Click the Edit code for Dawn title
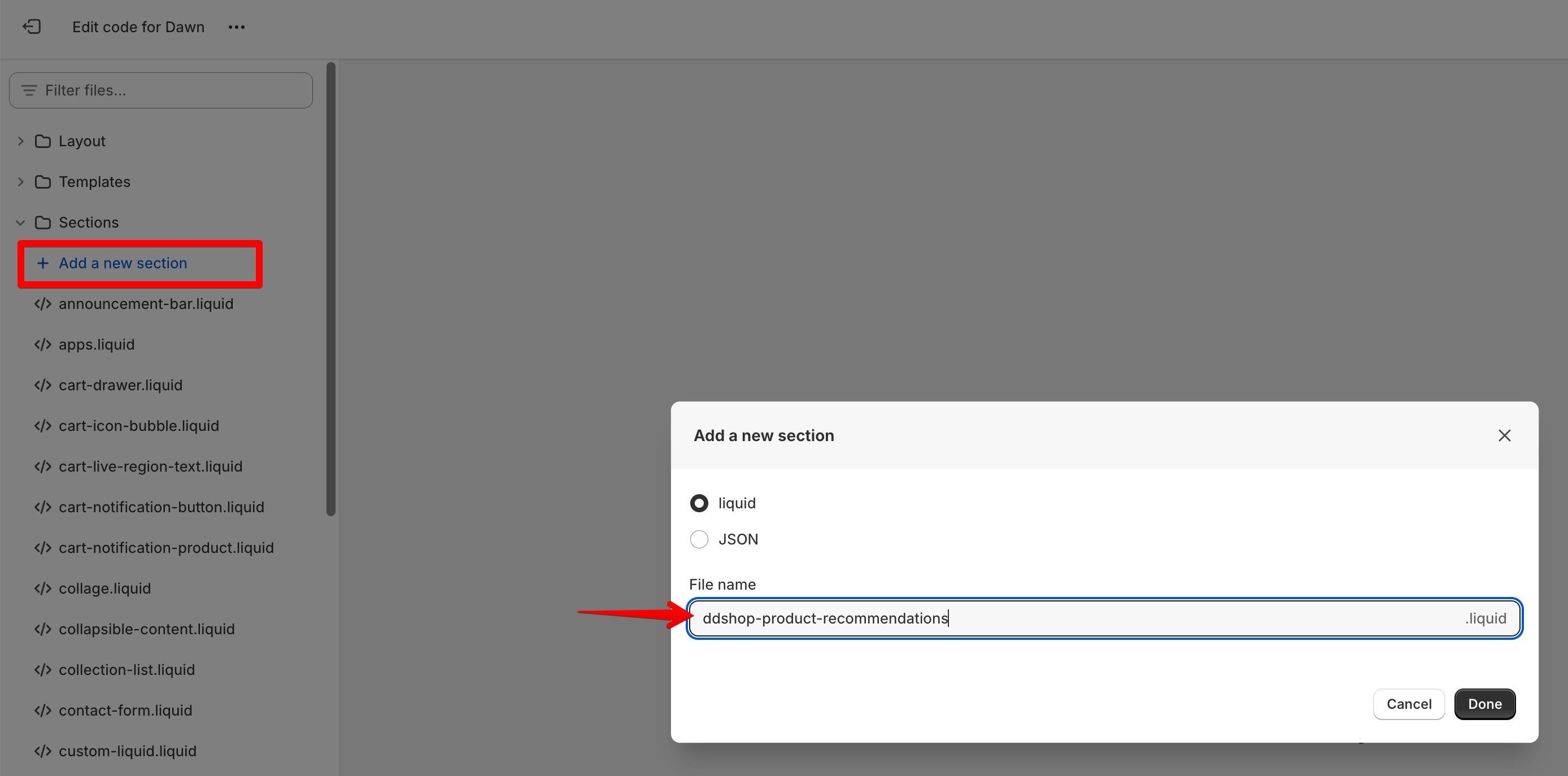Viewport: 1568px width, 776px height. click(138, 27)
